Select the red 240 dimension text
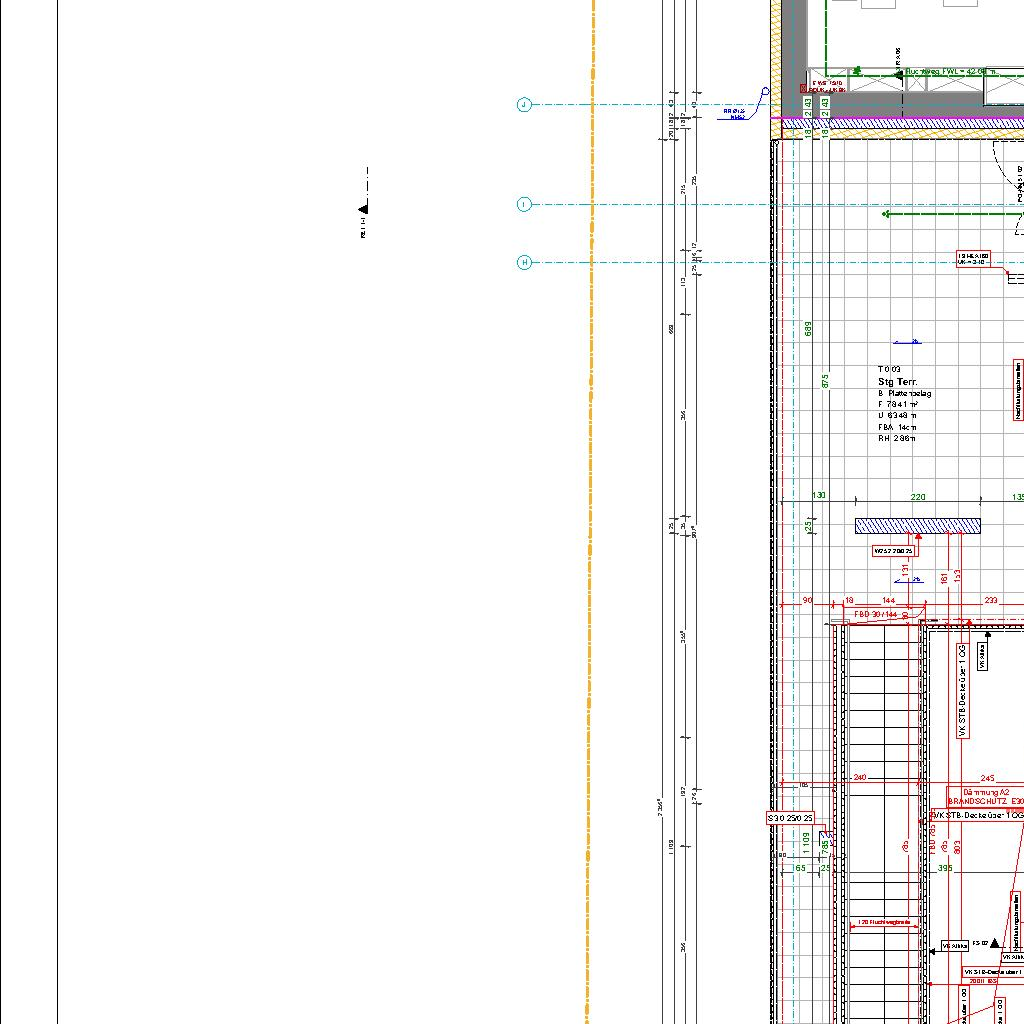 tap(859, 778)
